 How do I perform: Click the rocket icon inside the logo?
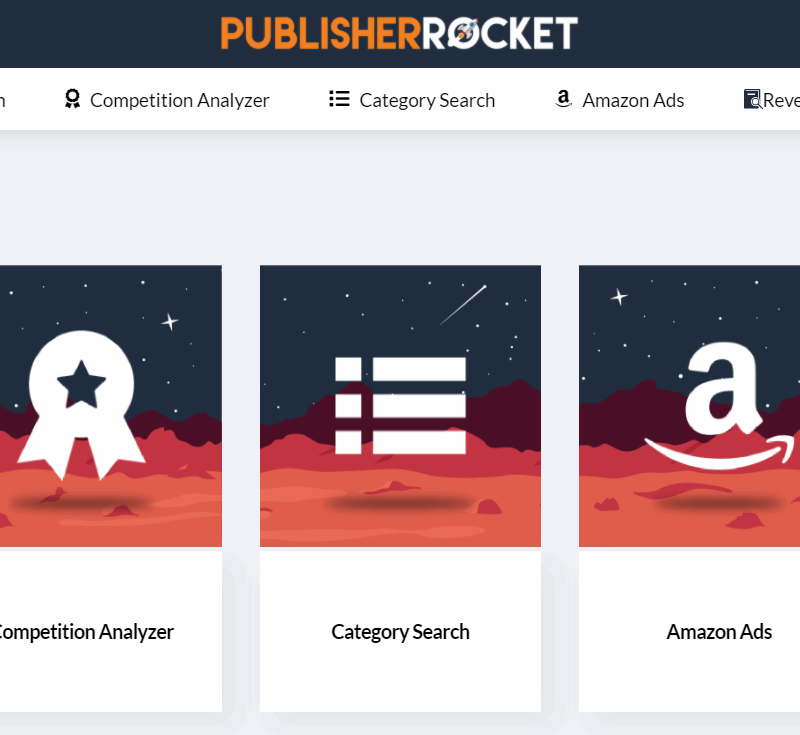click(464, 32)
